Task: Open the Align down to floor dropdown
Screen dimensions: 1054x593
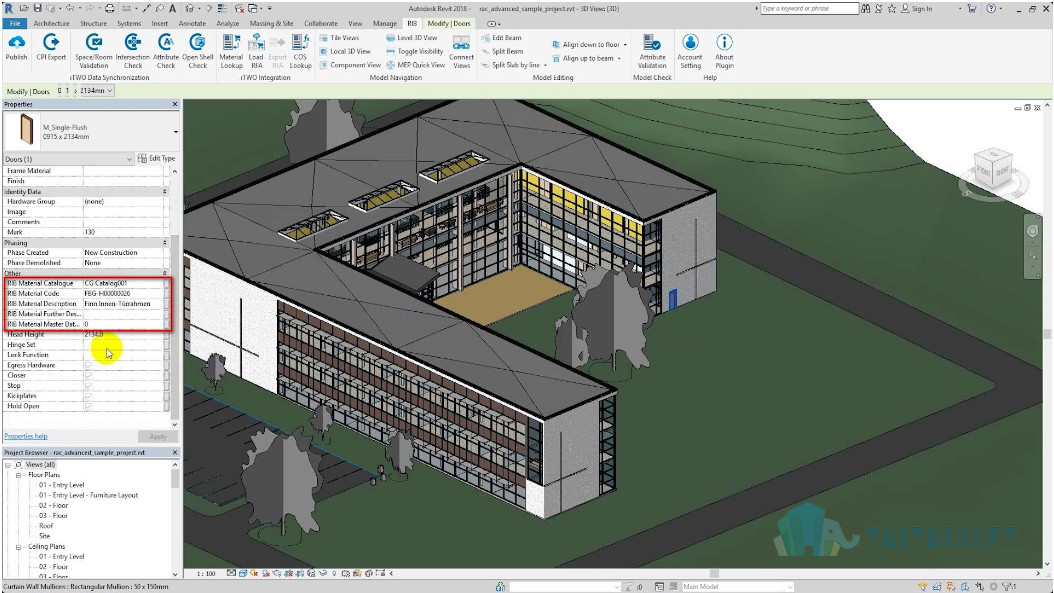Action: (x=625, y=45)
